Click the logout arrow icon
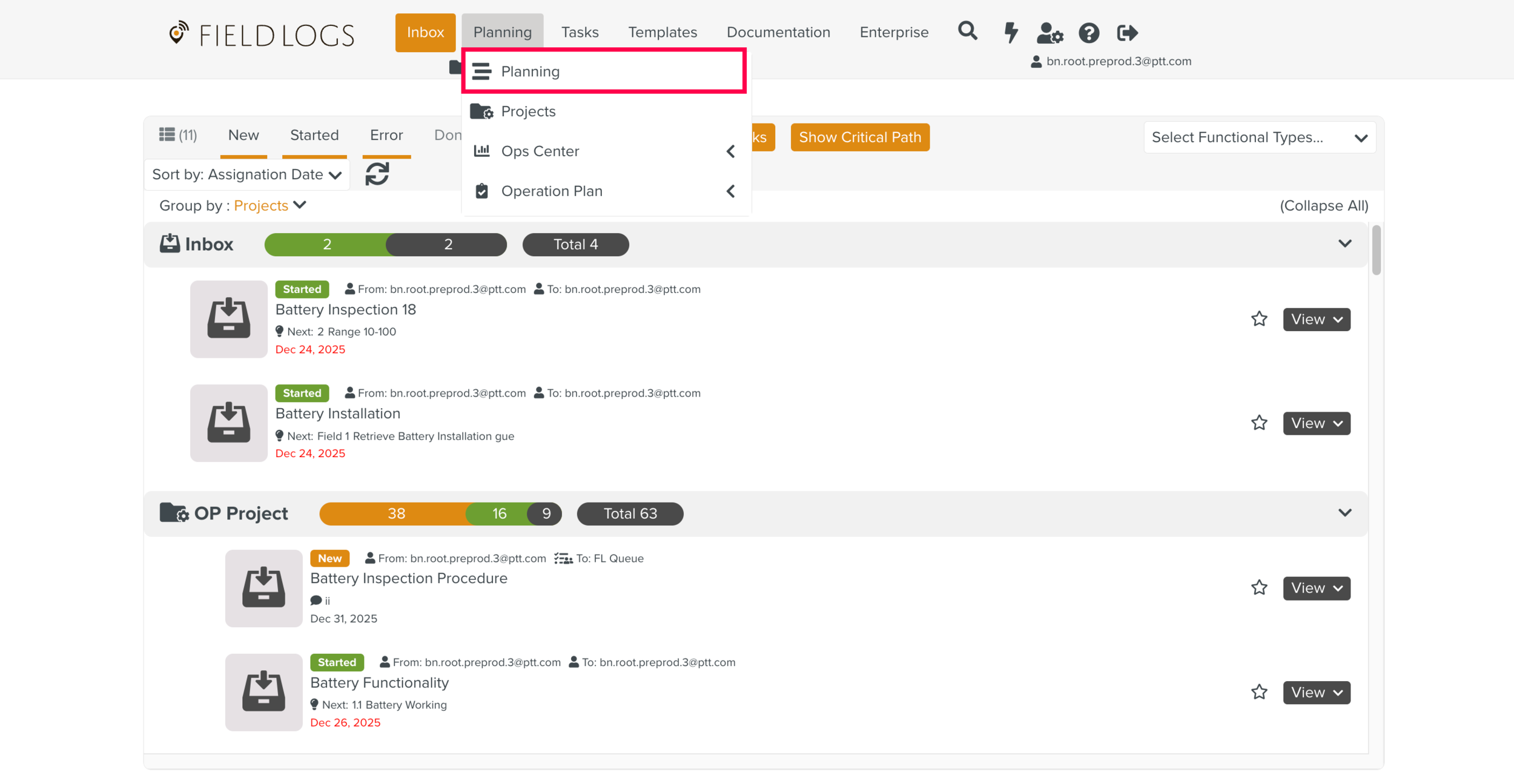The width and height of the screenshot is (1514, 784). point(1127,33)
